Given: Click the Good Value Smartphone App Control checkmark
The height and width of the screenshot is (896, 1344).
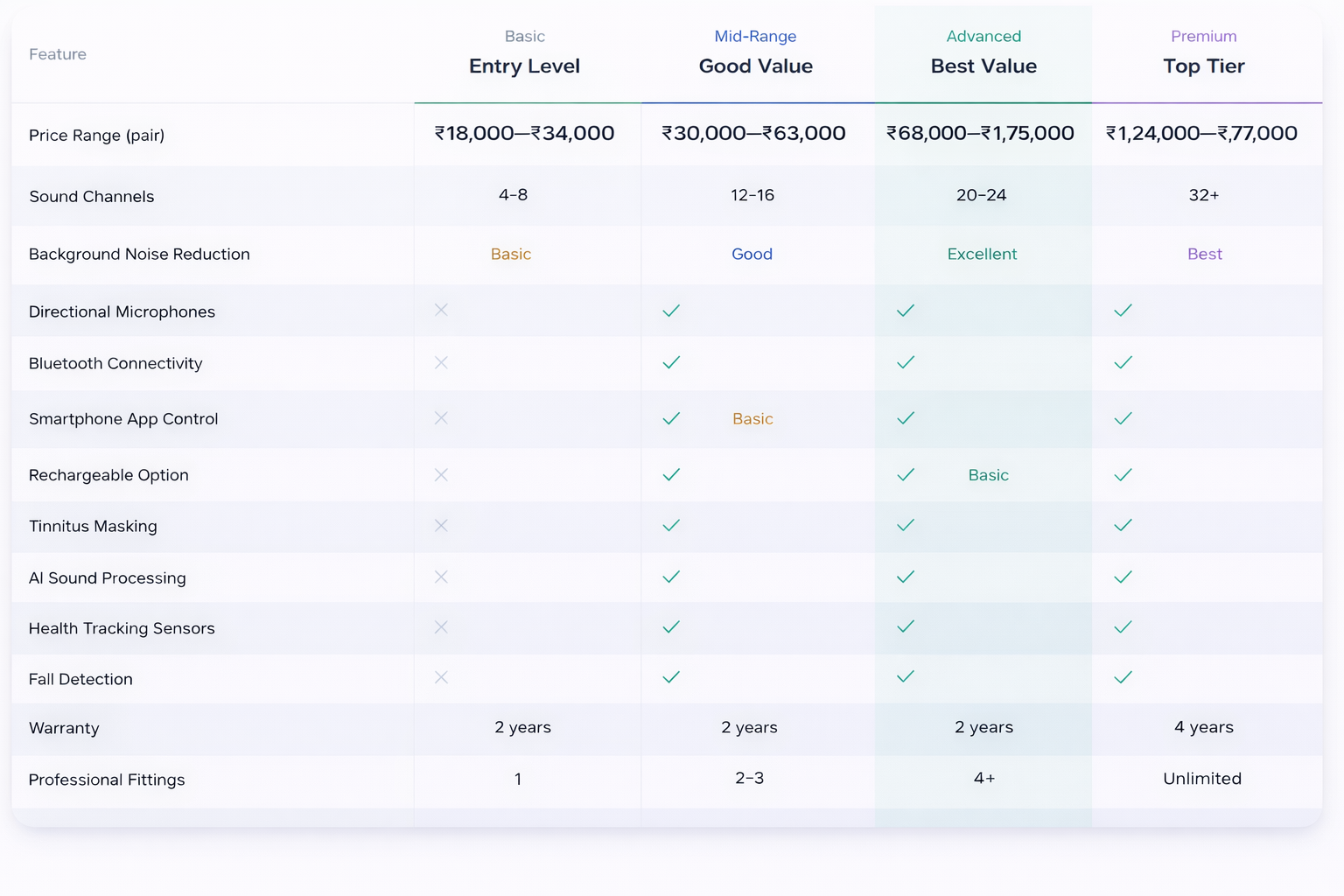Looking at the screenshot, I should coord(671,418).
